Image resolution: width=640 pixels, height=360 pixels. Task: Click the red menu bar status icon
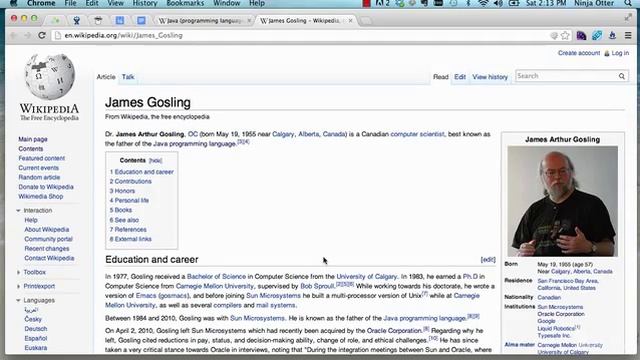tap(367, 3)
